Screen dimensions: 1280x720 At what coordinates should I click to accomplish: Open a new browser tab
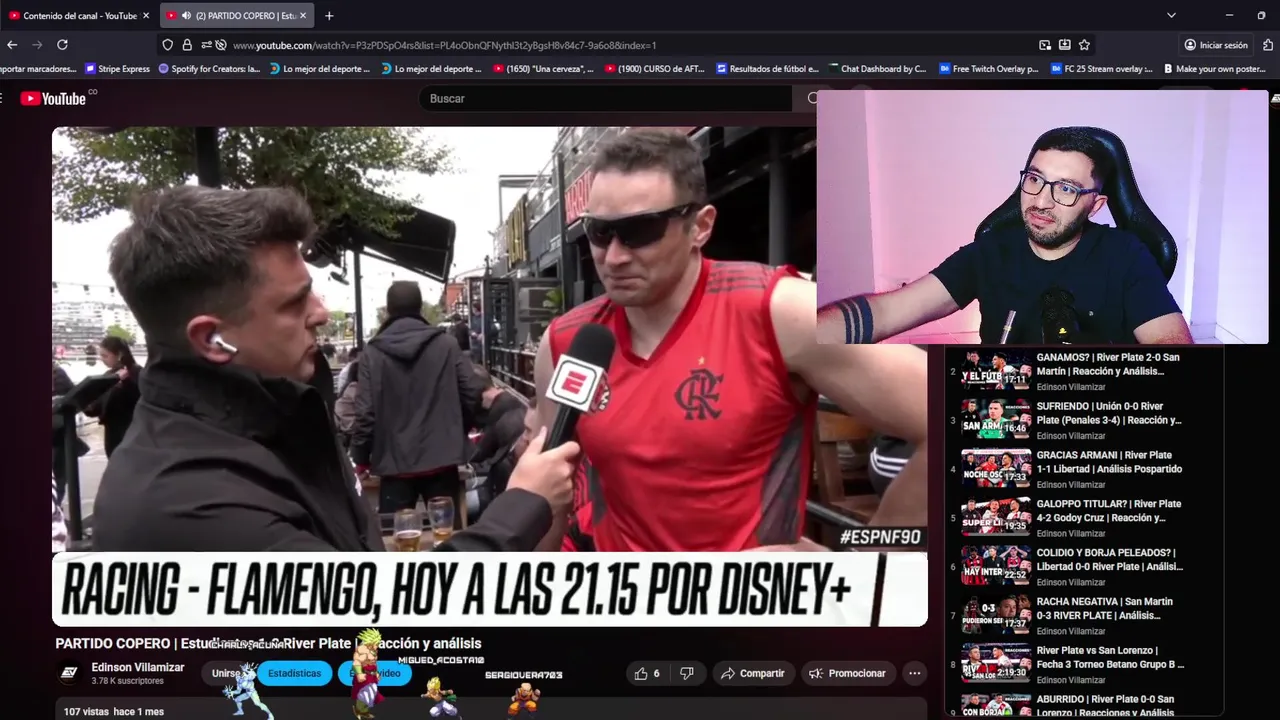click(x=329, y=16)
